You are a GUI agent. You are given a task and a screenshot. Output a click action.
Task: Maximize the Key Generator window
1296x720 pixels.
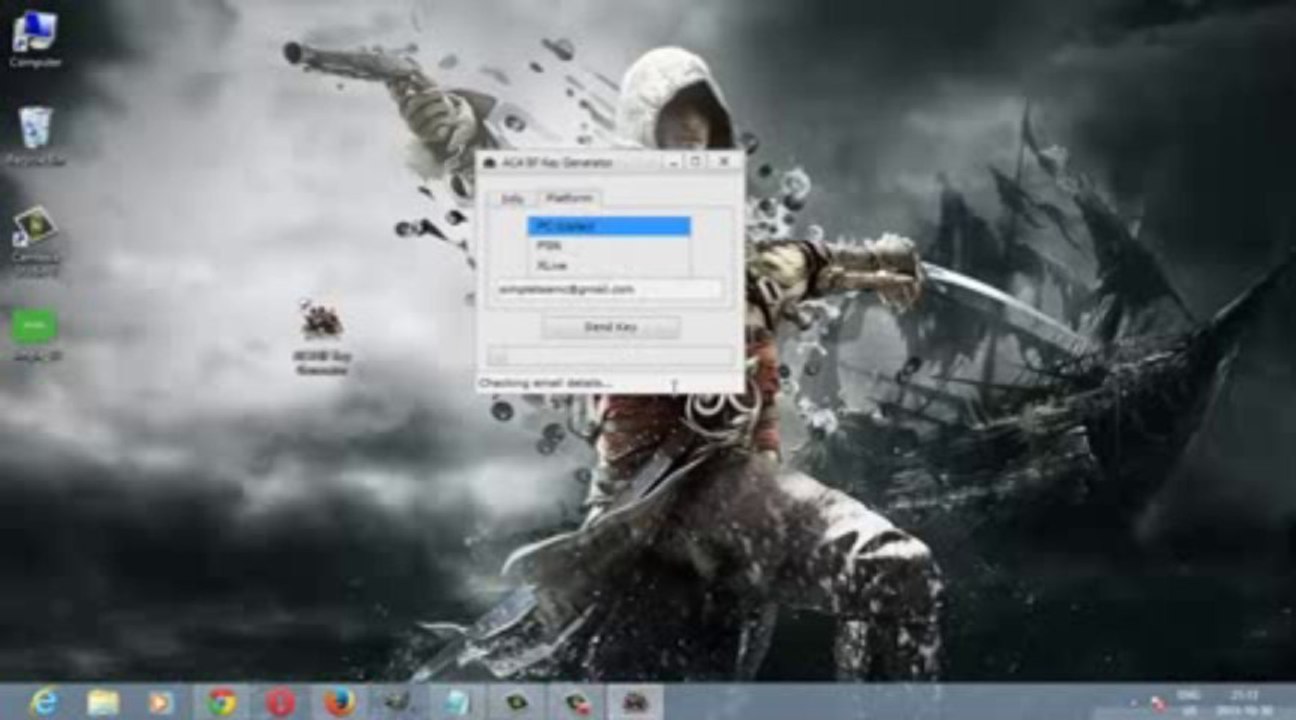[x=696, y=161]
